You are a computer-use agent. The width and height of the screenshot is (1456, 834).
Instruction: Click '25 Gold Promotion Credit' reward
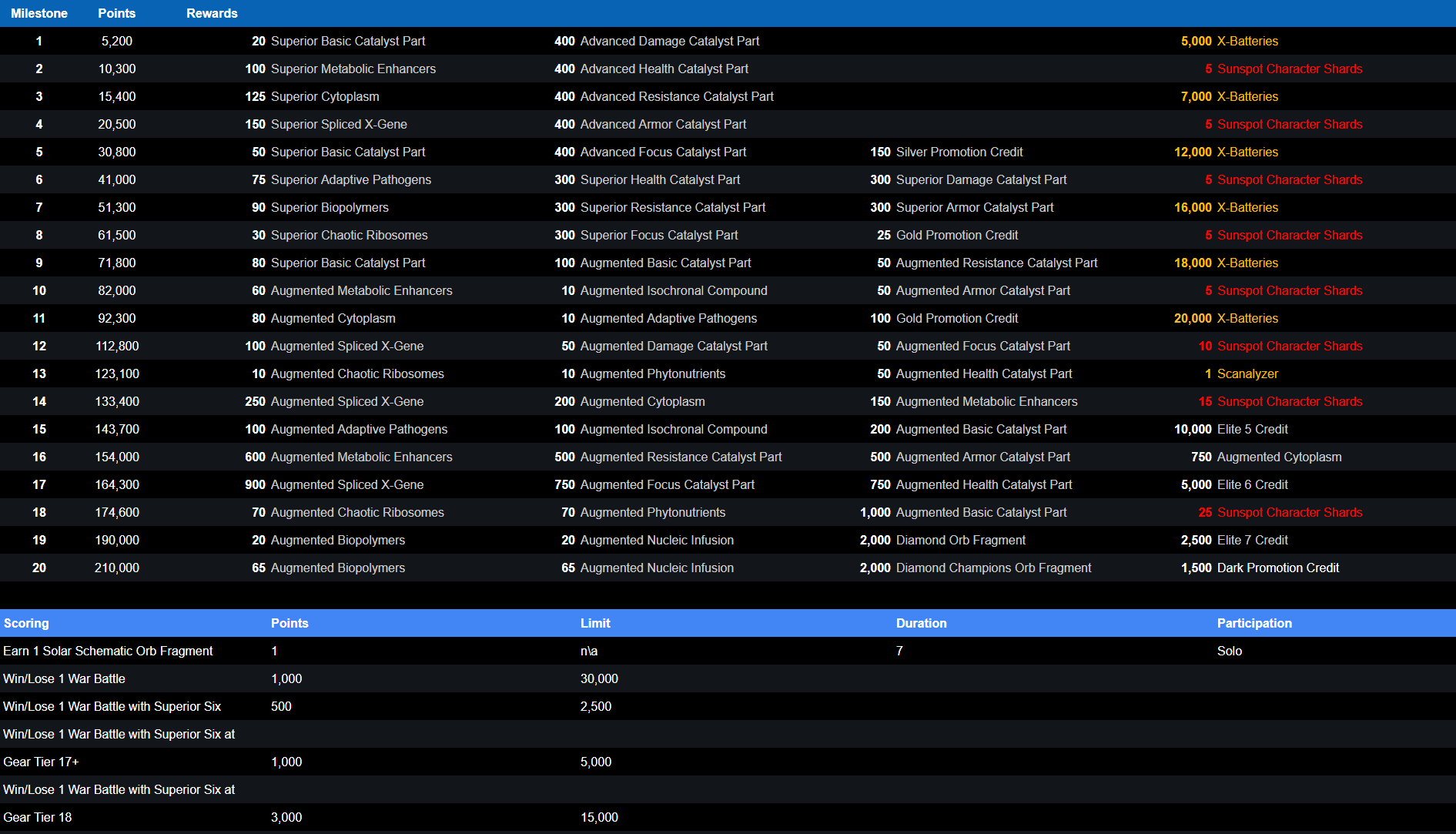947,235
